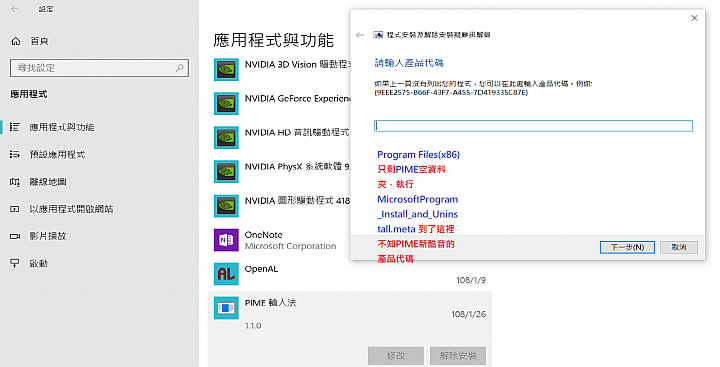Click the 尋找設定 search box
Viewport: 720px width, 367px height.
click(x=99, y=68)
